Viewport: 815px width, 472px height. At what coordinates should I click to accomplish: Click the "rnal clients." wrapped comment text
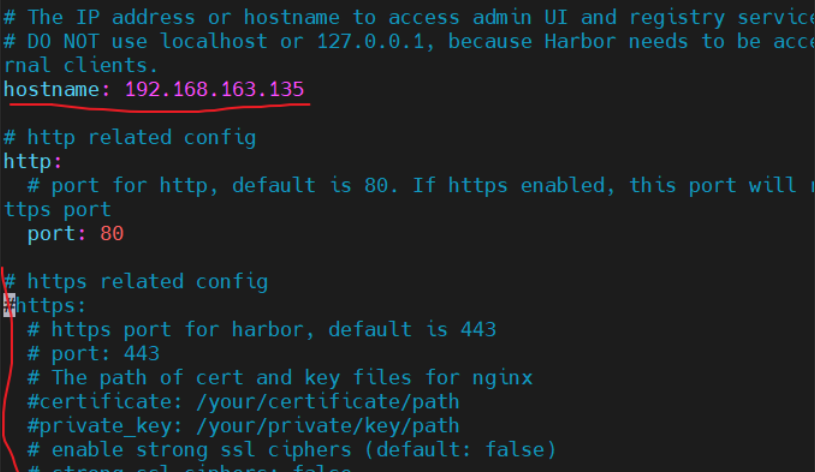click(80, 66)
